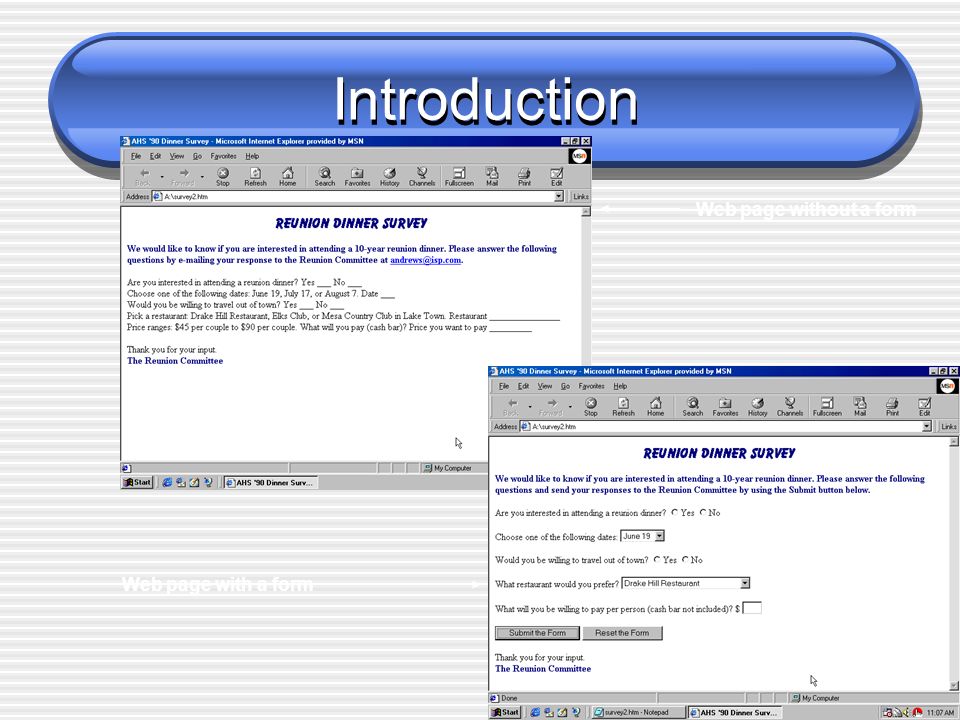The image size is (960, 720).
Task: Click the AHS '90 Dinner Surv taskbar button of the lower taskbar
Action: click(735, 712)
